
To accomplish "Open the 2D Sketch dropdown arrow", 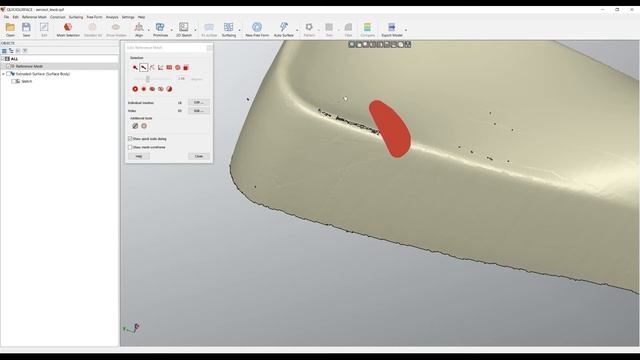I will [x=195, y=30].
